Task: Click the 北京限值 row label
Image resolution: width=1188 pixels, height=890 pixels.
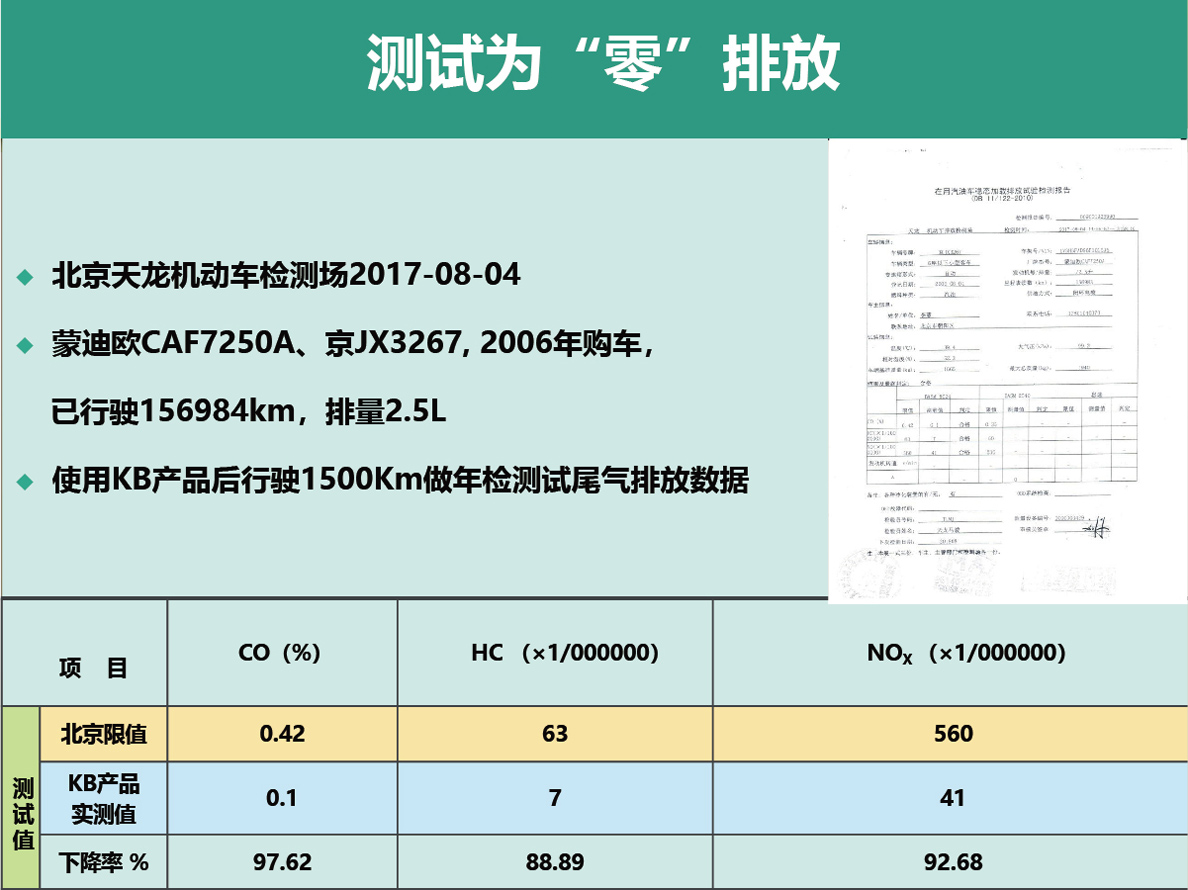Action: tap(103, 734)
